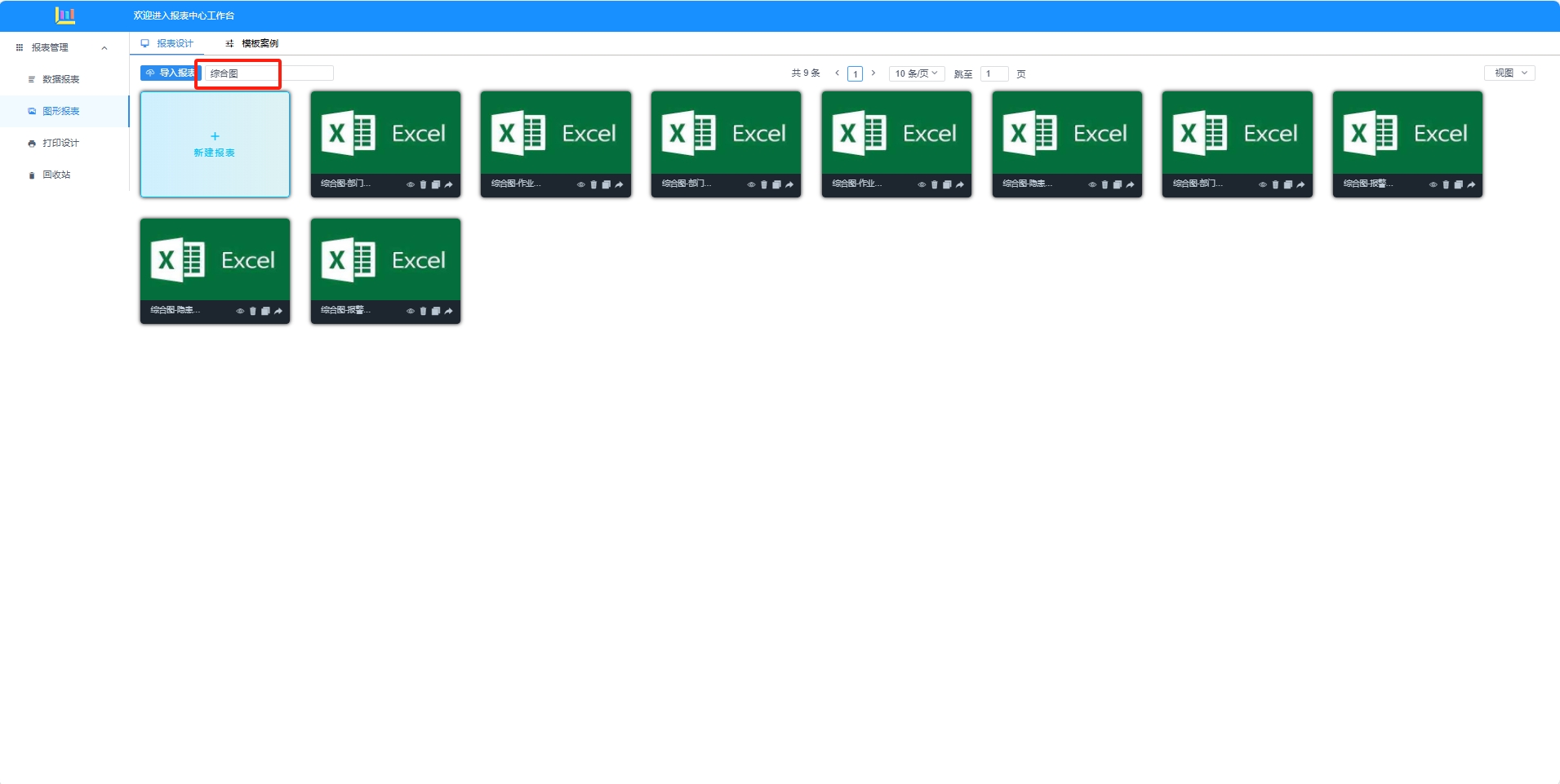Viewport: 1560px width, 784px height.
Task: Delete the third 综合图-部门 report card
Action: click(1275, 184)
